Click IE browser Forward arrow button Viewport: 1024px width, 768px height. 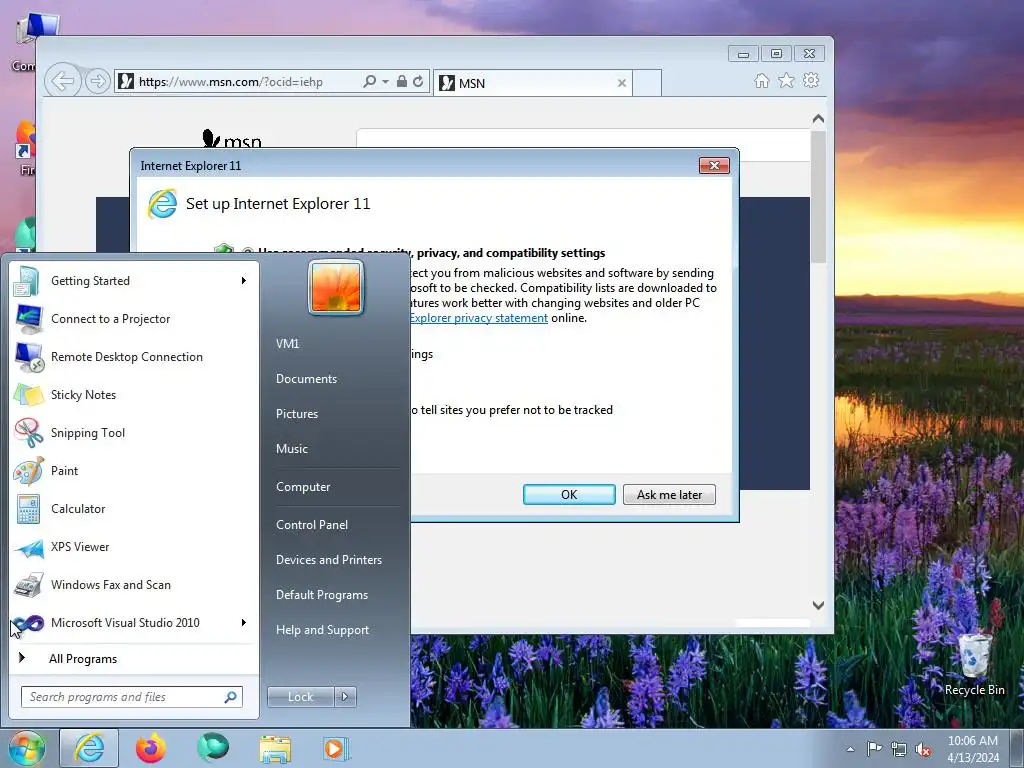pos(97,82)
